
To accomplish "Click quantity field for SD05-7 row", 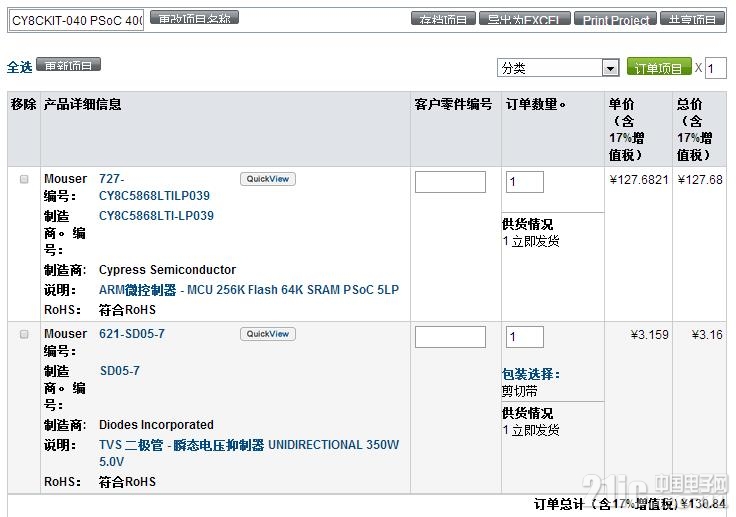I will (525, 337).
